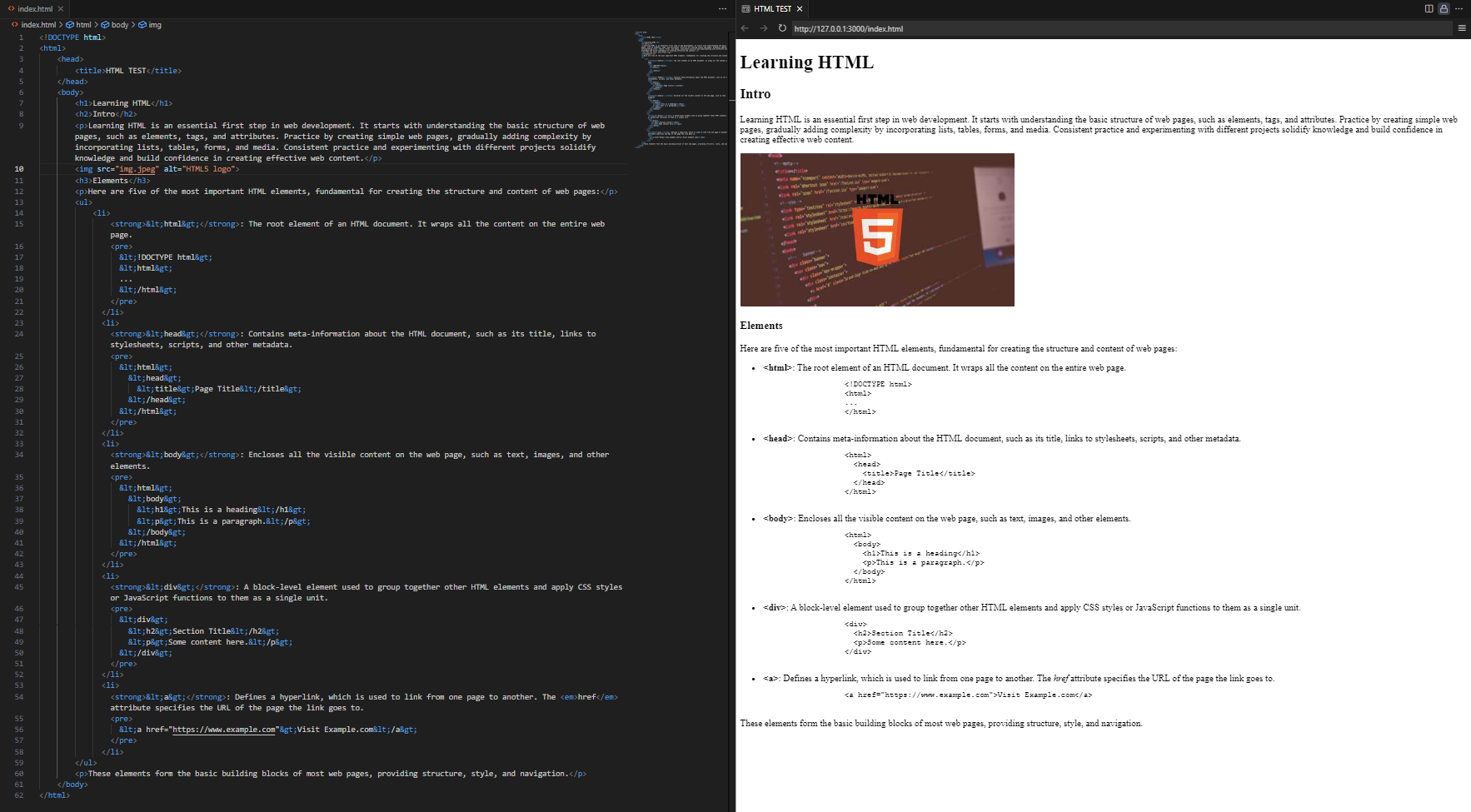The height and width of the screenshot is (812, 1471).
Task: Click the <h3>Elements</h3> code line
Action: tap(112, 181)
